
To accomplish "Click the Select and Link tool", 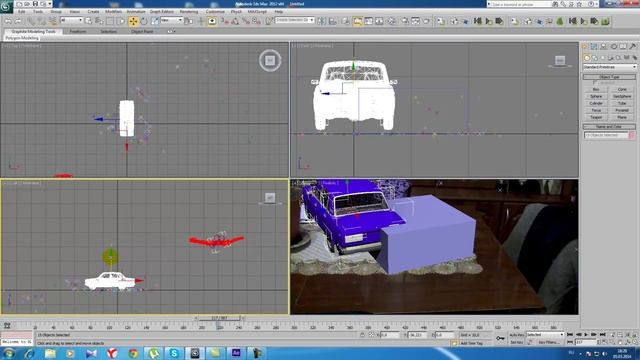I will (x=31, y=21).
